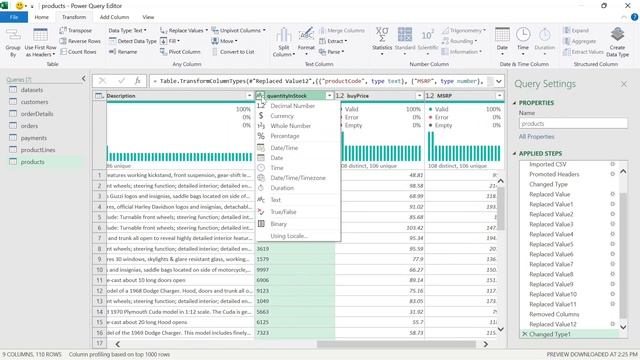Delete the Changed Type1 step
The width and height of the screenshot is (640, 360).
click(524, 334)
